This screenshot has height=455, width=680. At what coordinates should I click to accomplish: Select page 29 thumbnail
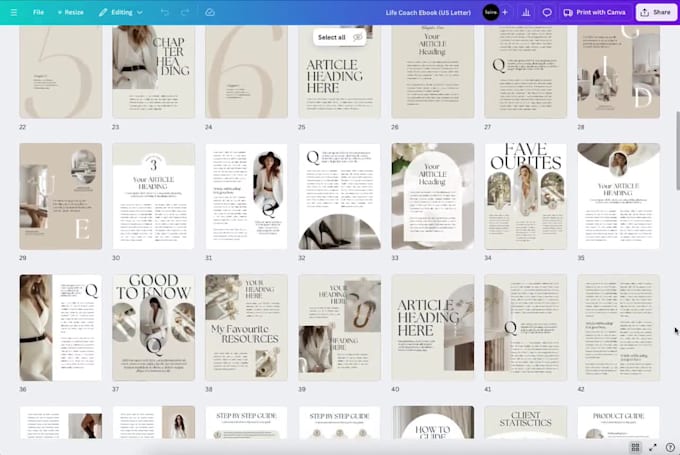(x=61, y=196)
